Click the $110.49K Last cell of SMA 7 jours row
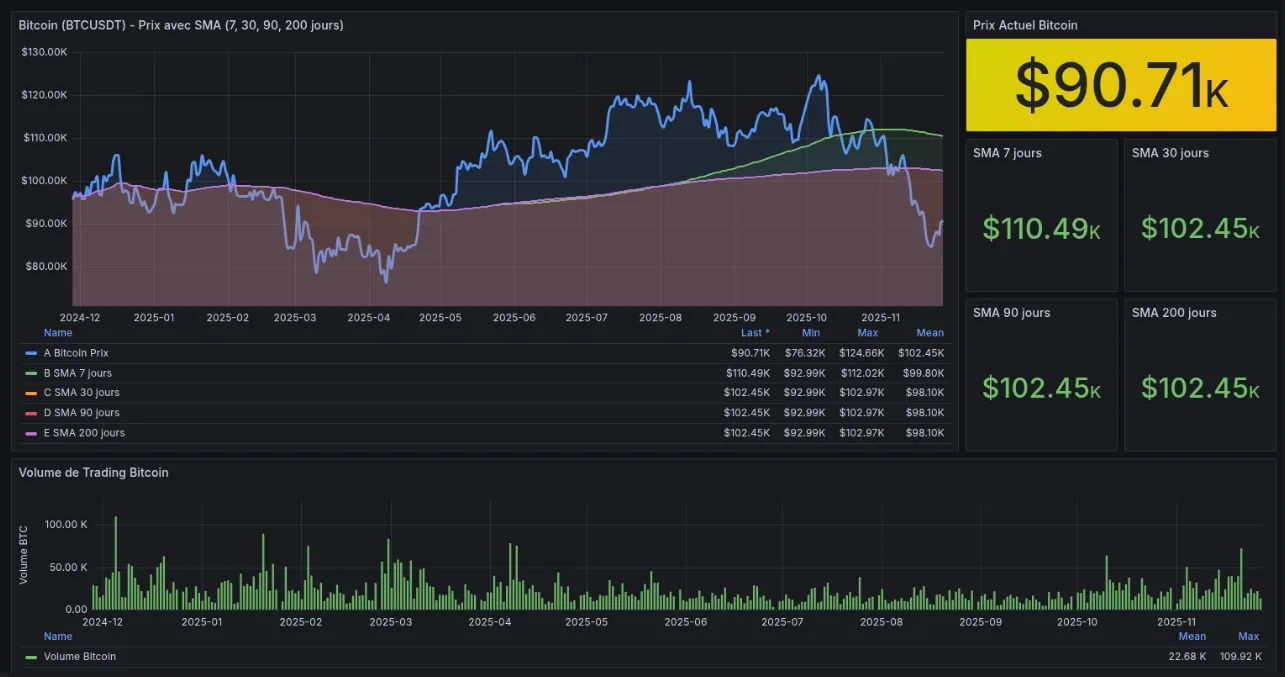 (748, 373)
